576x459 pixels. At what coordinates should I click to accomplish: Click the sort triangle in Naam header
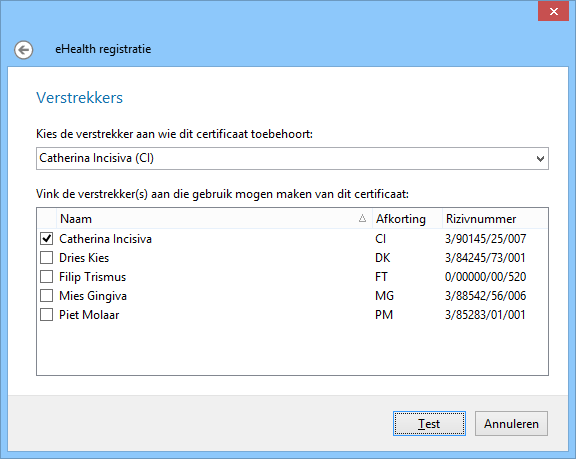point(362,218)
